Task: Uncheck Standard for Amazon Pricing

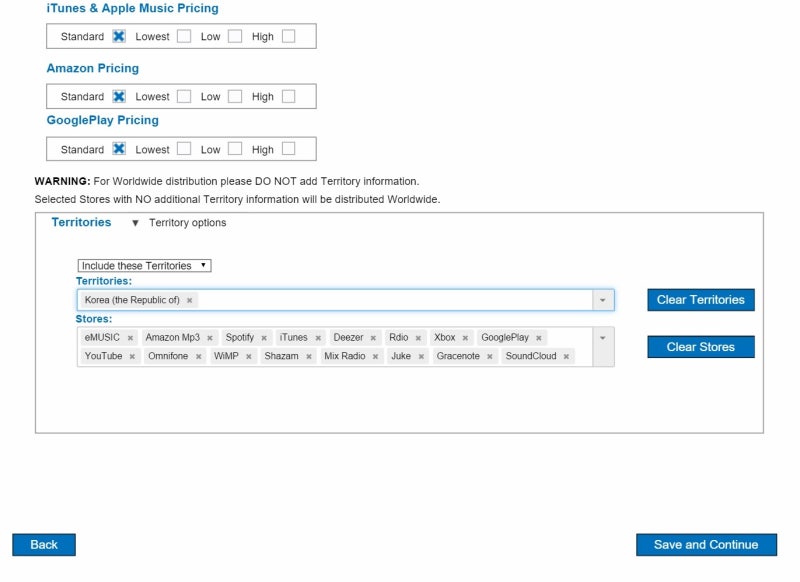Action: coord(119,96)
